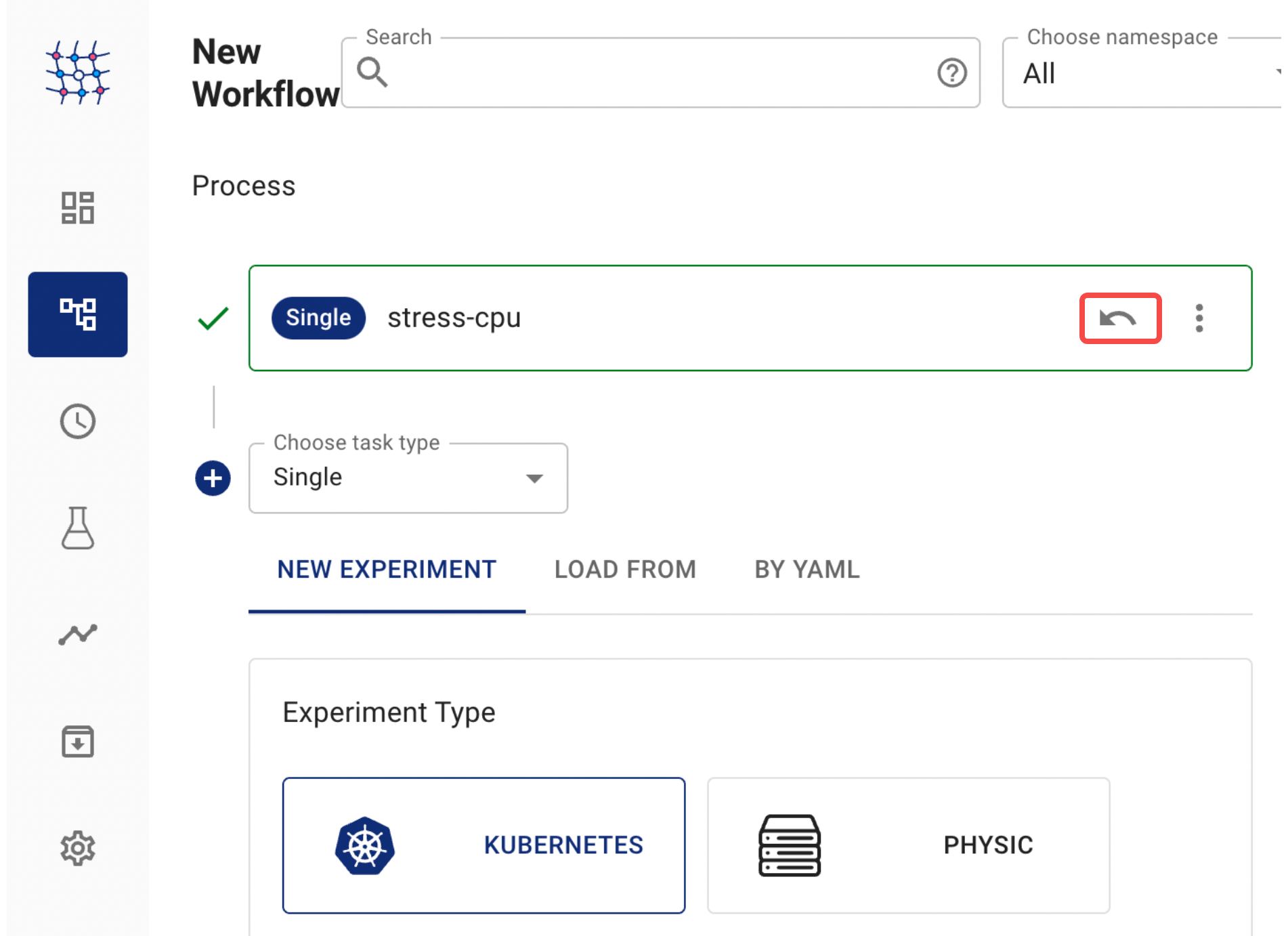Screen dimensions: 1288x936
Task: Open Archives via the box icon
Action: click(77, 742)
